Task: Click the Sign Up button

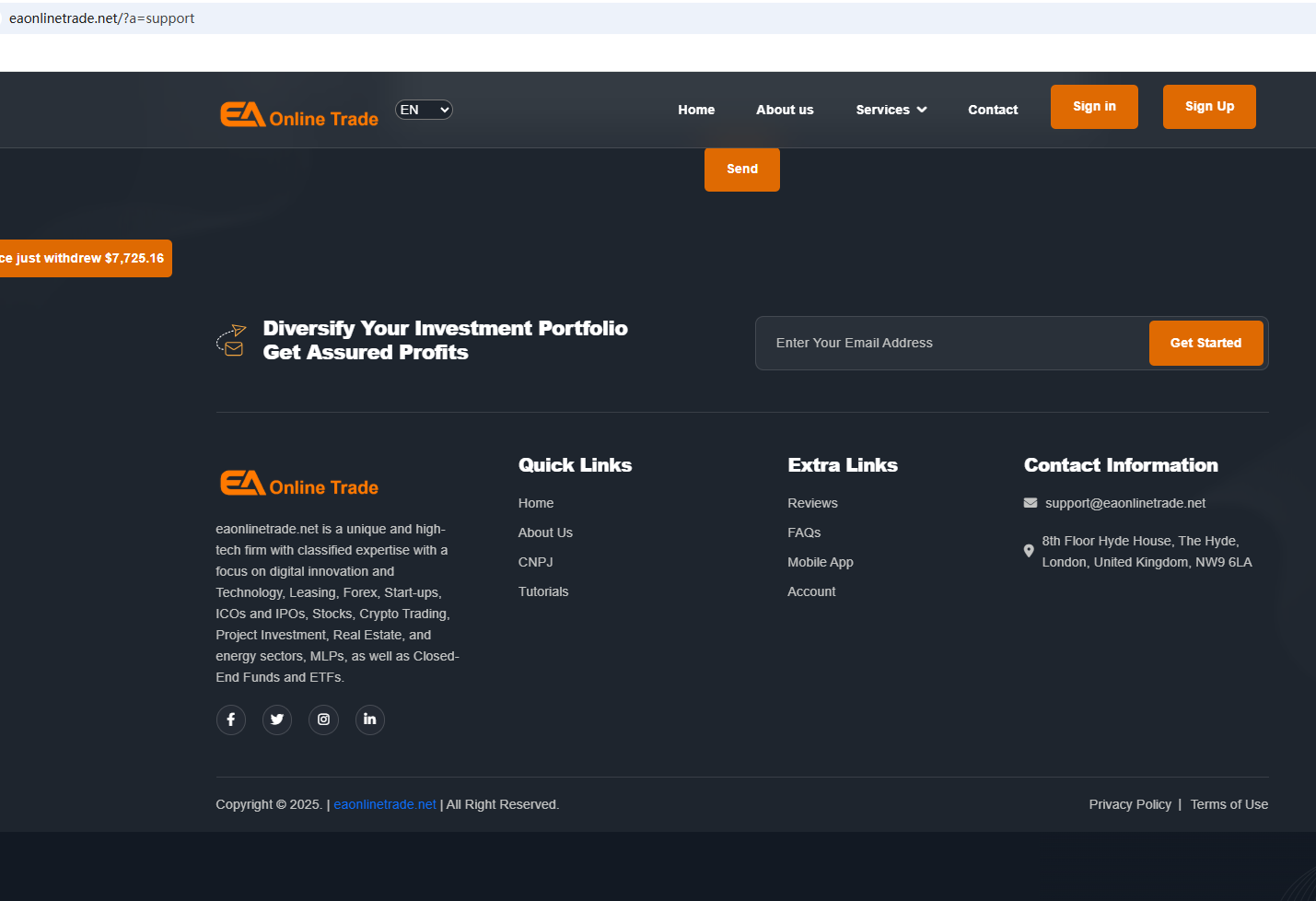Action: 1209,107
